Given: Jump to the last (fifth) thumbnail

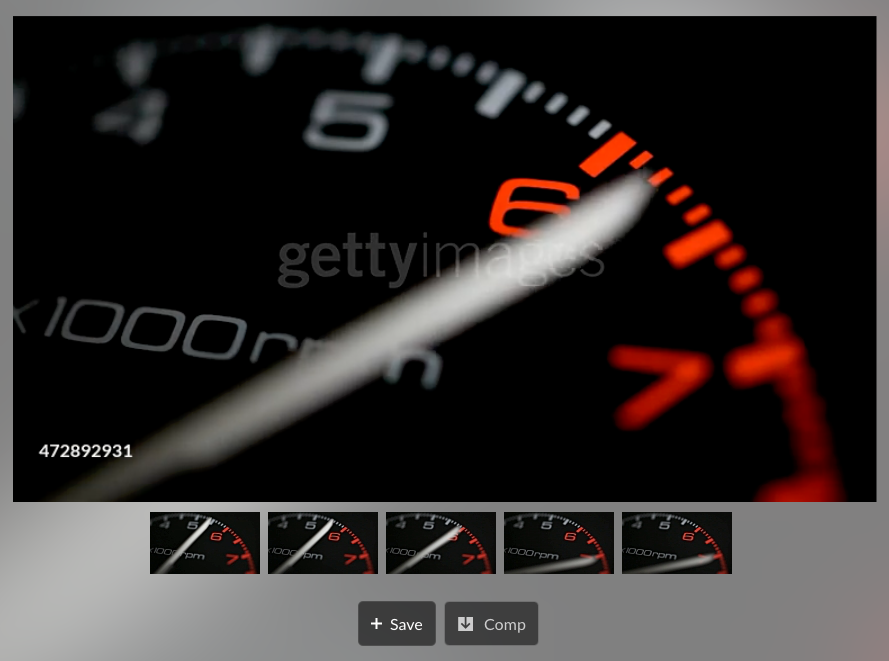Looking at the screenshot, I should [676, 543].
